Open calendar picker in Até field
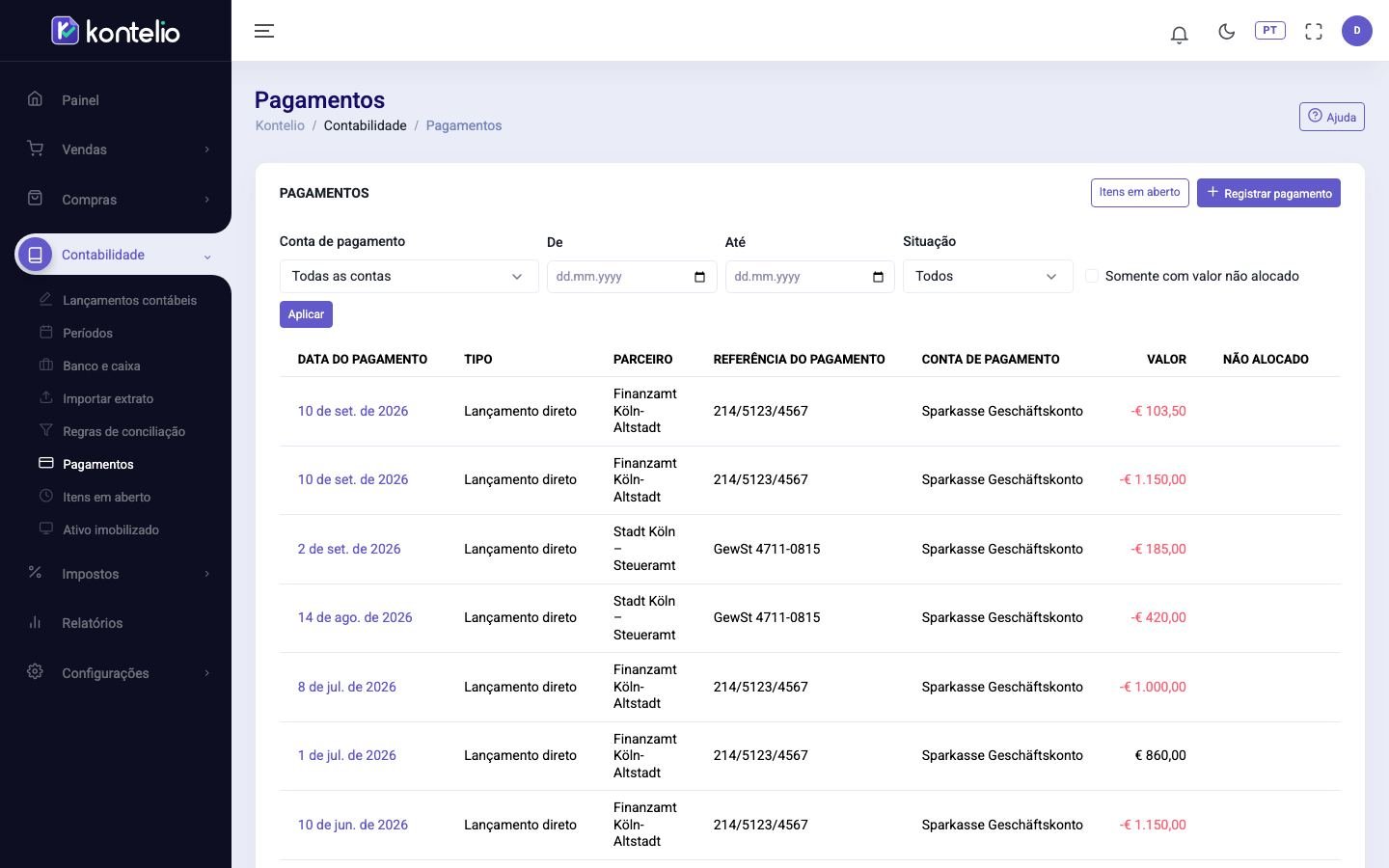This screenshot has height=868, width=1389. click(x=878, y=277)
